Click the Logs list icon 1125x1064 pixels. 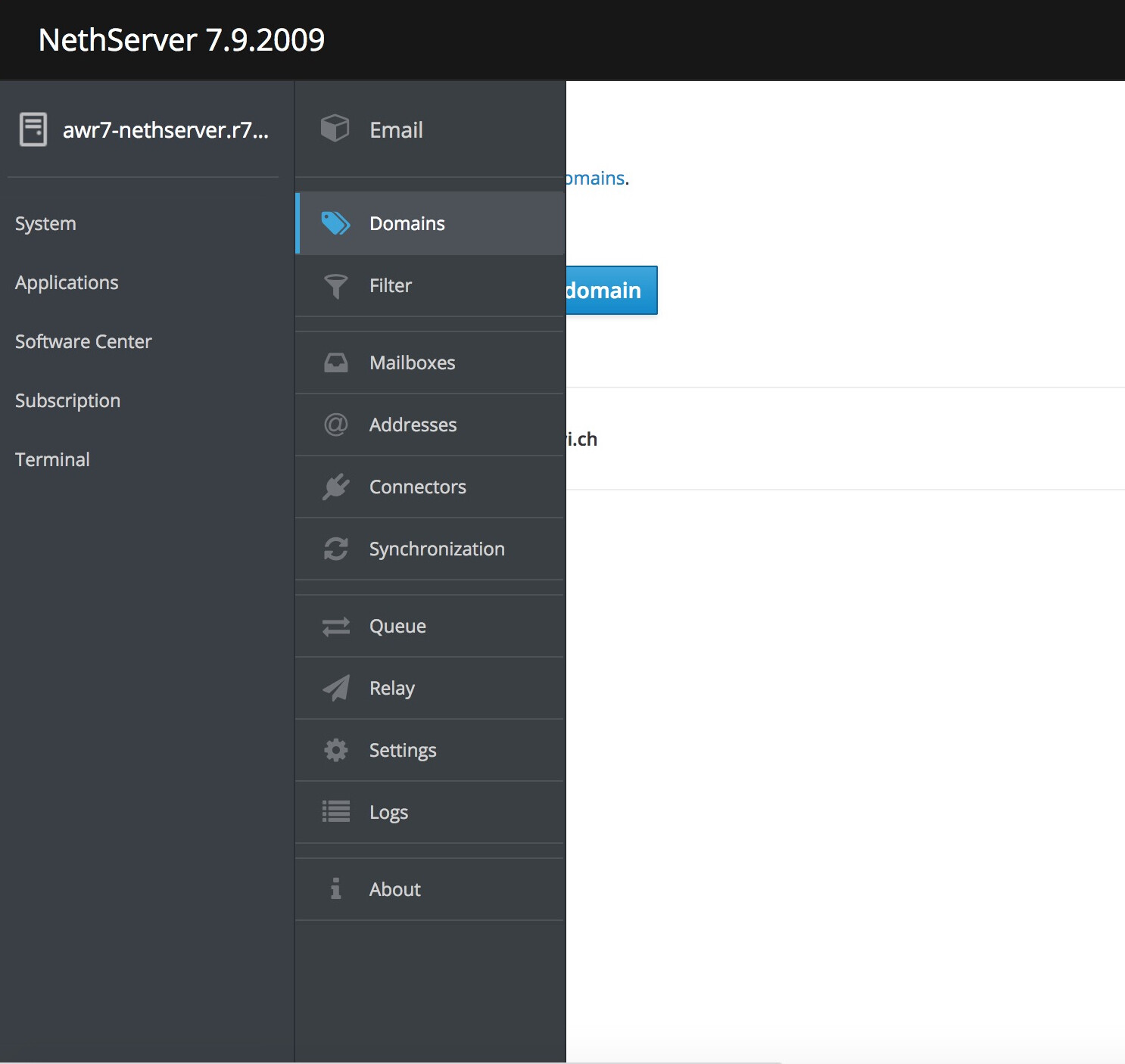[x=335, y=812]
